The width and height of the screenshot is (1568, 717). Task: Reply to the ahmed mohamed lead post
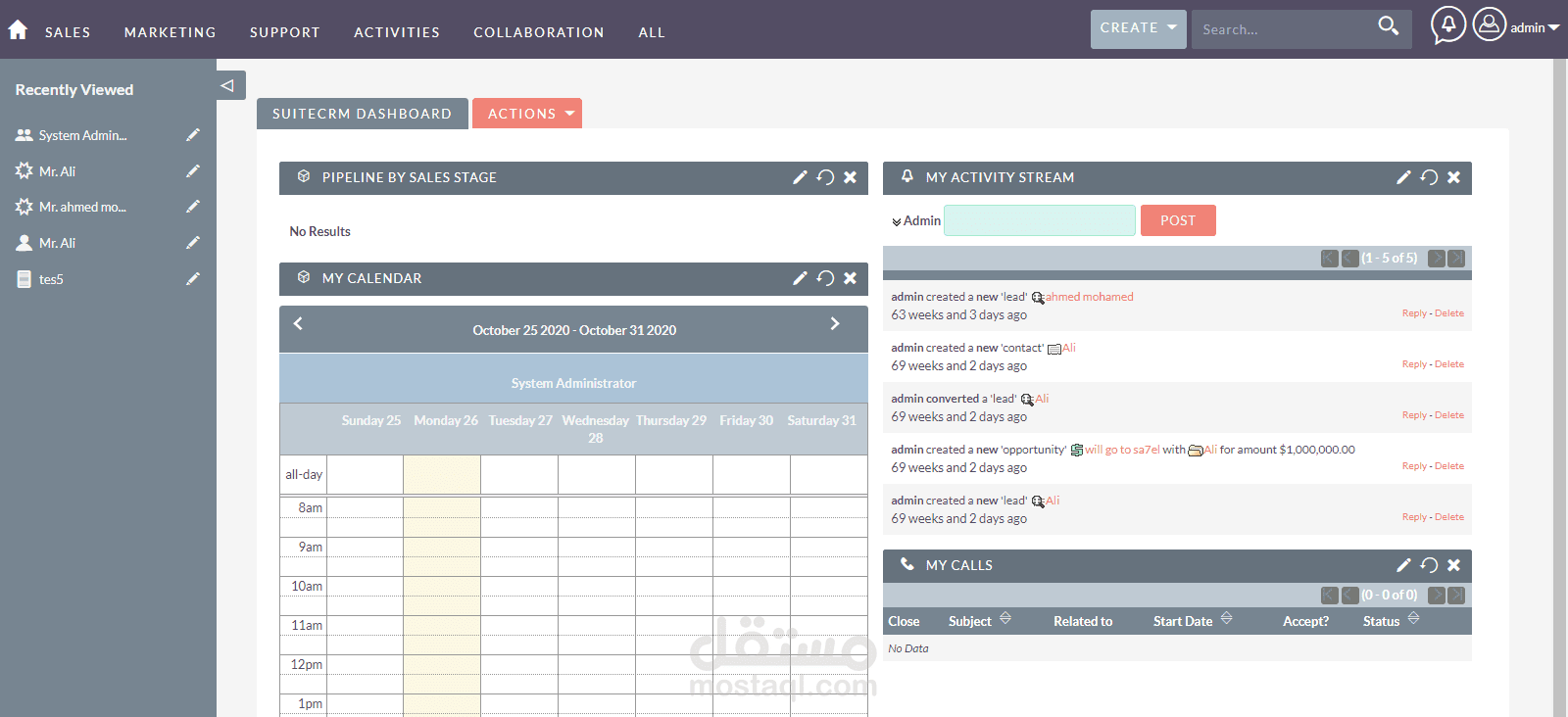[1414, 313]
